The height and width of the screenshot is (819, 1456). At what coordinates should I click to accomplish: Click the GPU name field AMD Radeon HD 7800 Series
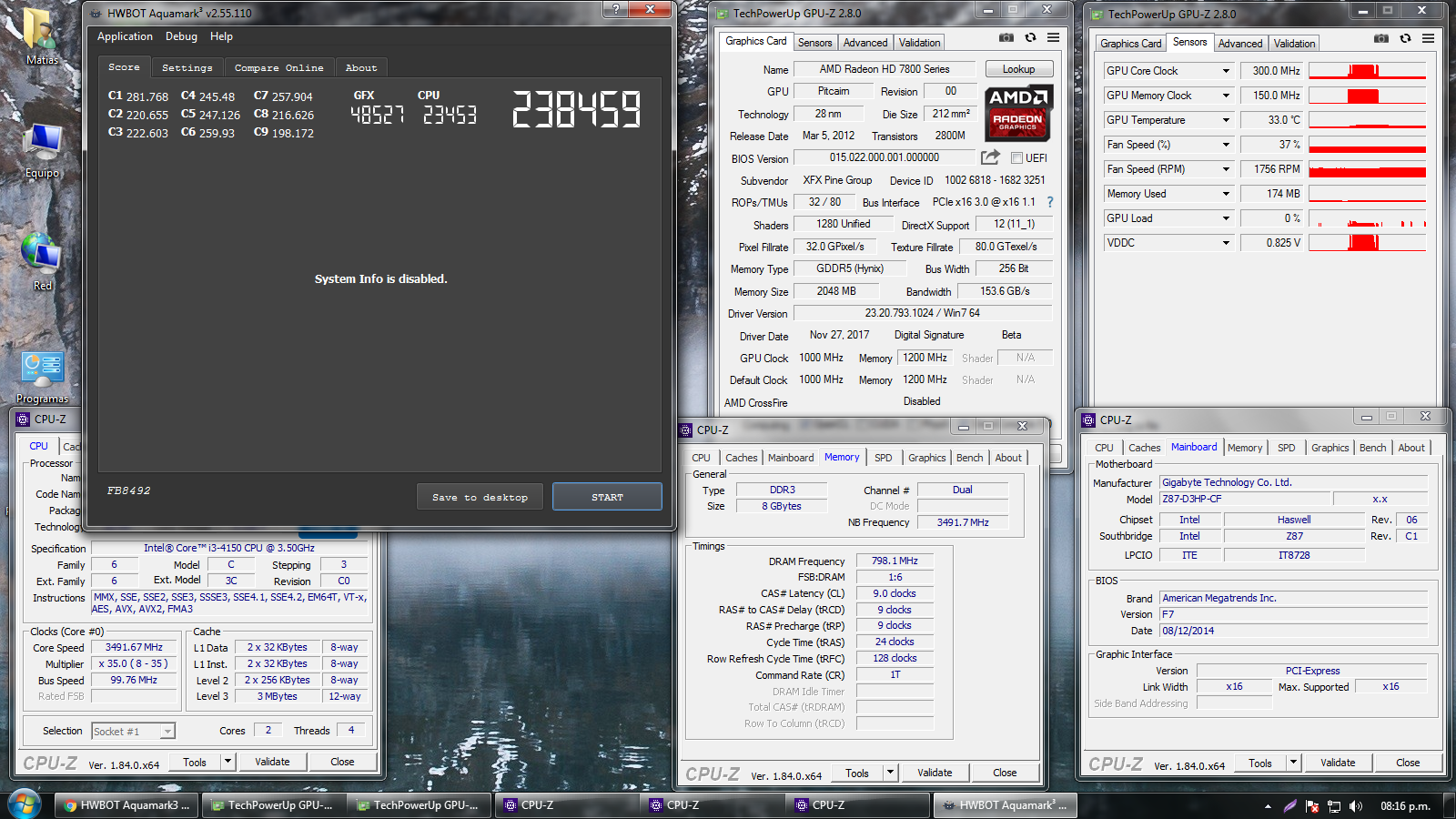[x=885, y=69]
